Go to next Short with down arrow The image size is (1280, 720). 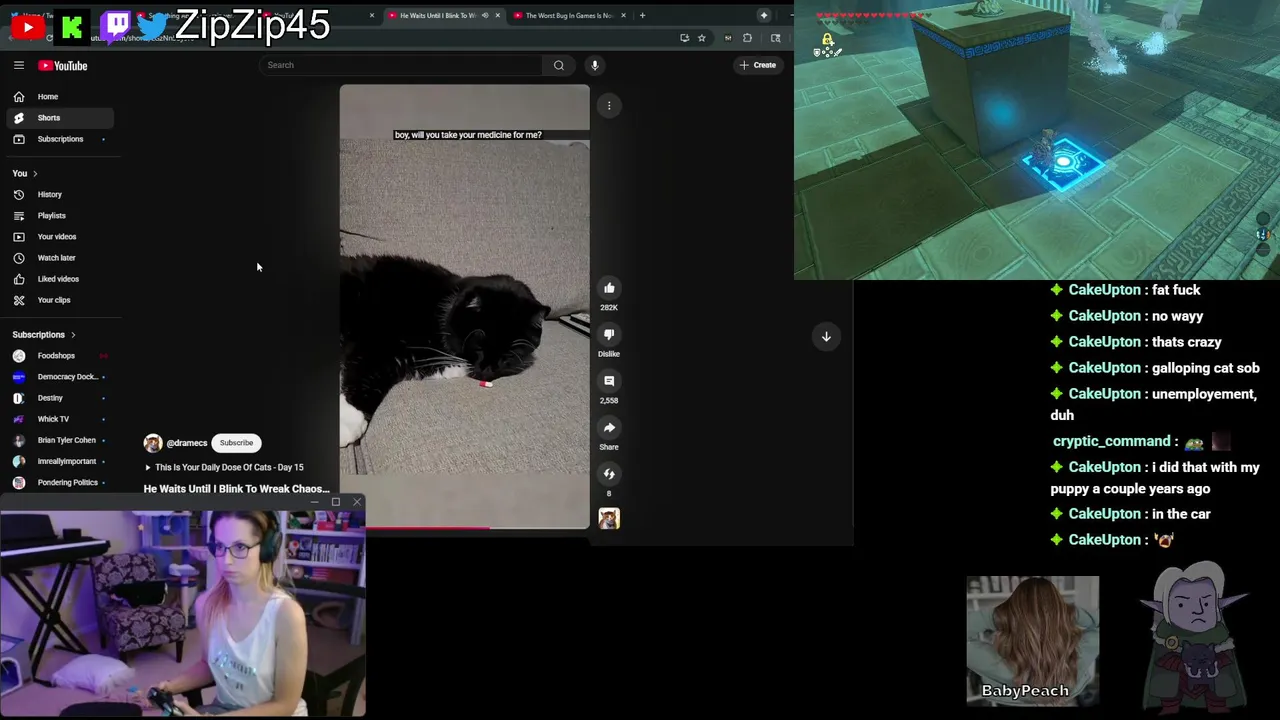pos(826,336)
